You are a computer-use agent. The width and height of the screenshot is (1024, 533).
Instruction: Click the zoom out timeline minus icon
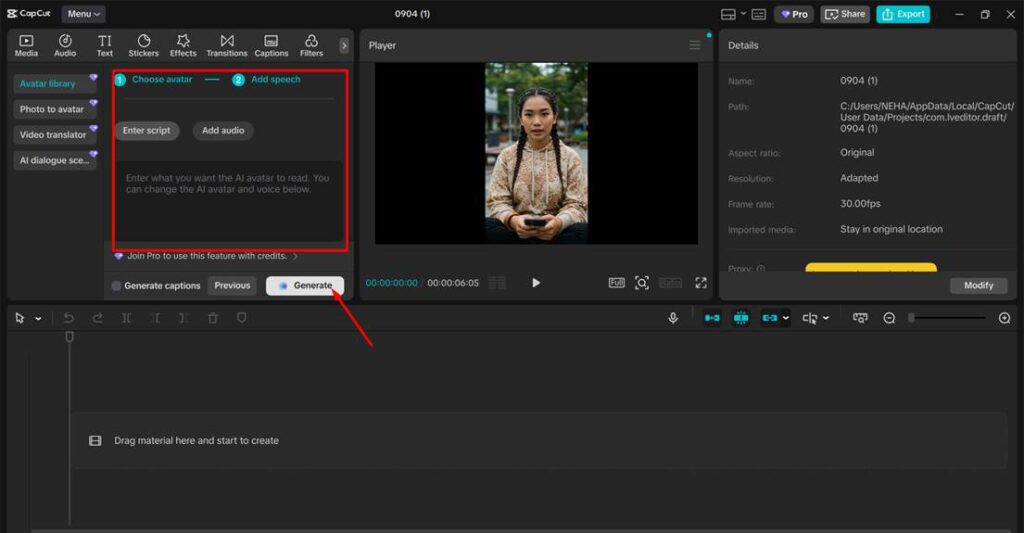889,318
